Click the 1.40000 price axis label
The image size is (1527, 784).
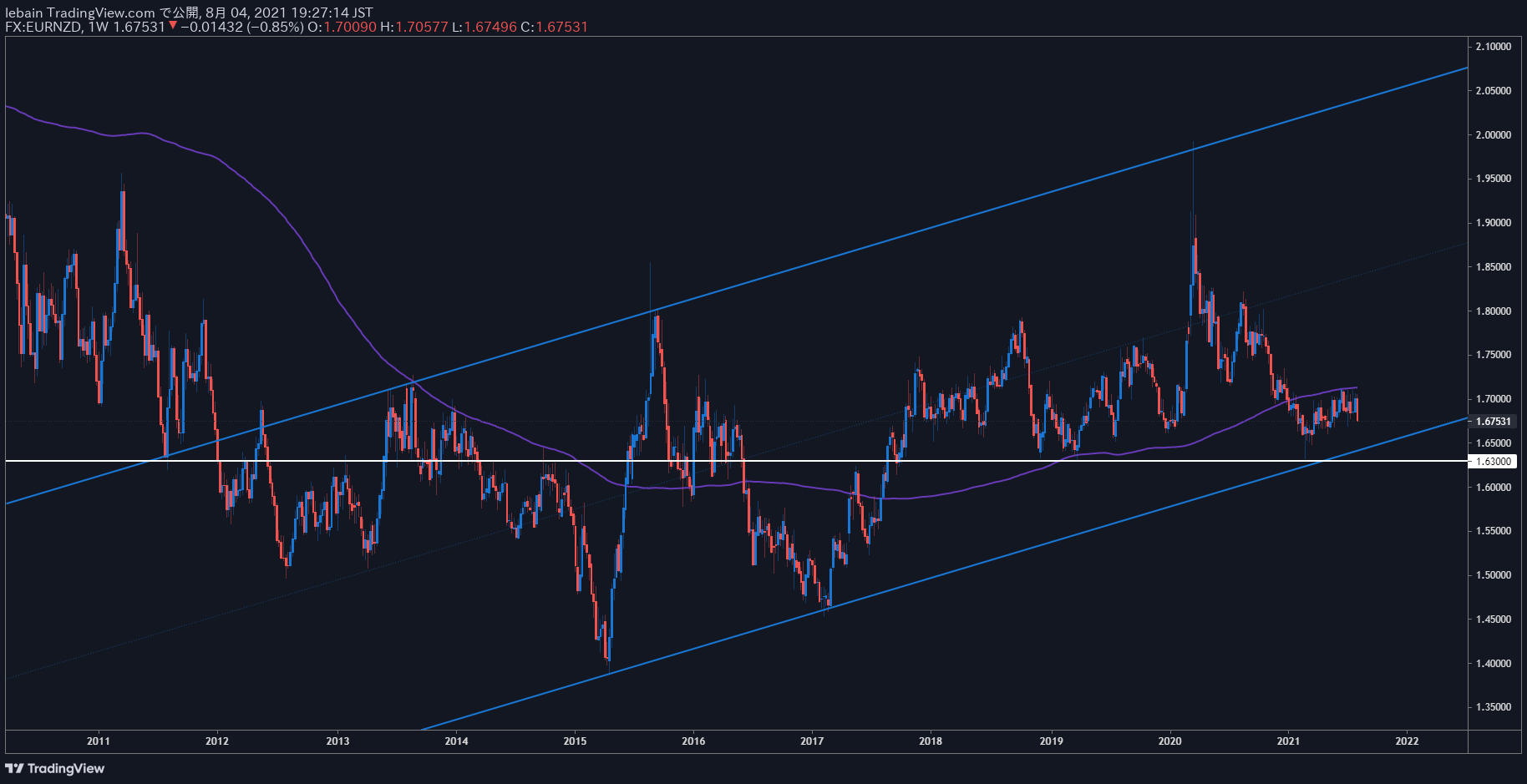click(1494, 664)
